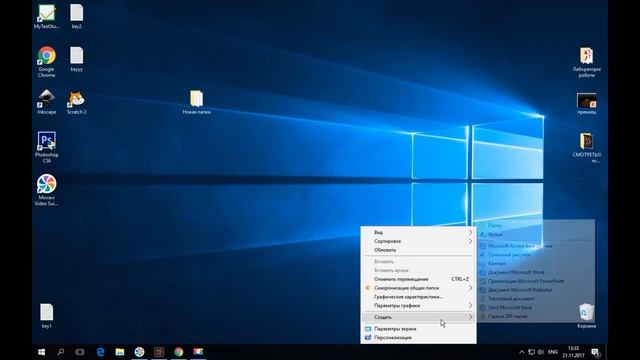Open Графические характеристики... from context menu
Screen dimensions: 640x360
[418, 297]
